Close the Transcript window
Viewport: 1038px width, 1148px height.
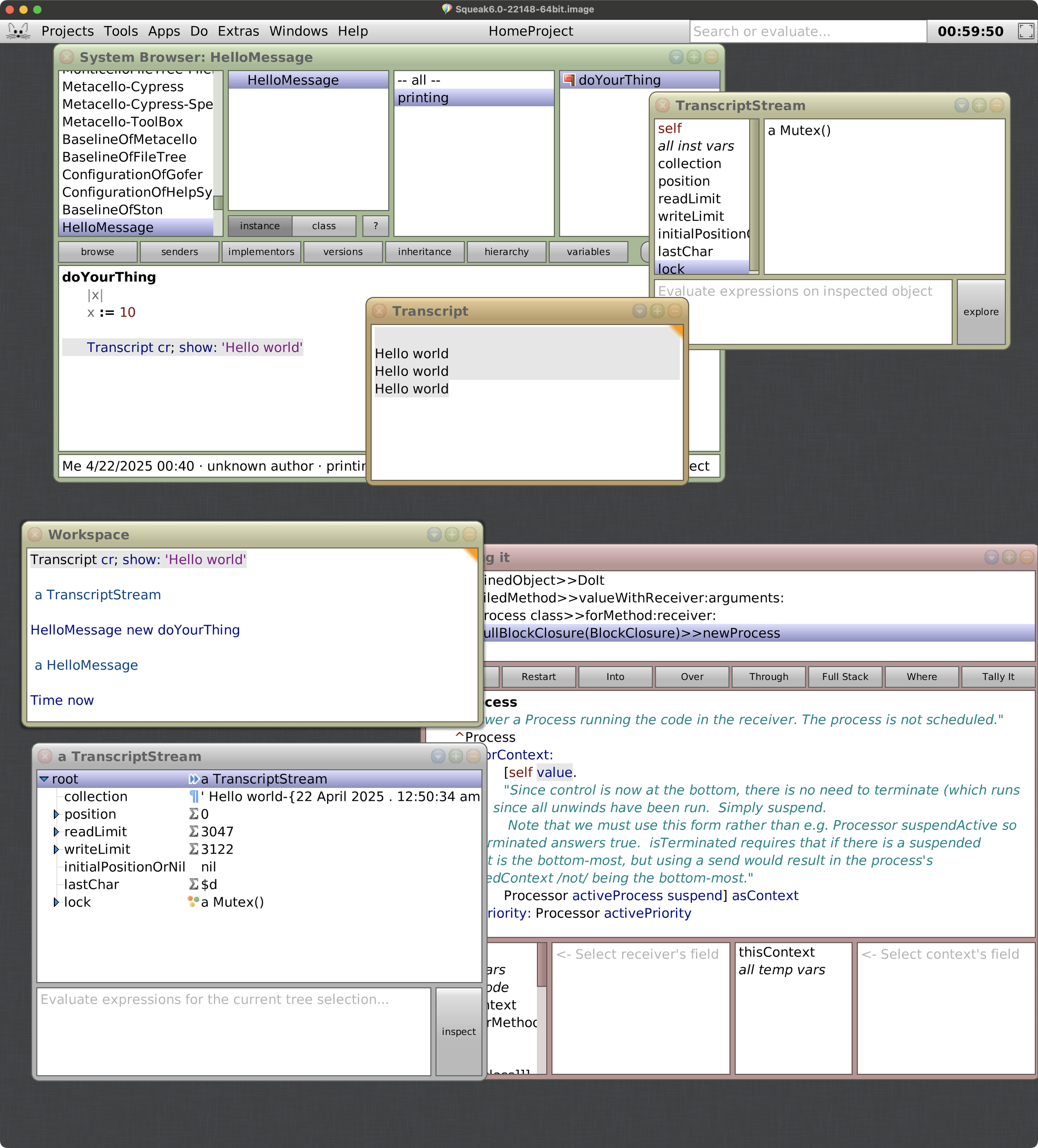(x=379, y=311)
